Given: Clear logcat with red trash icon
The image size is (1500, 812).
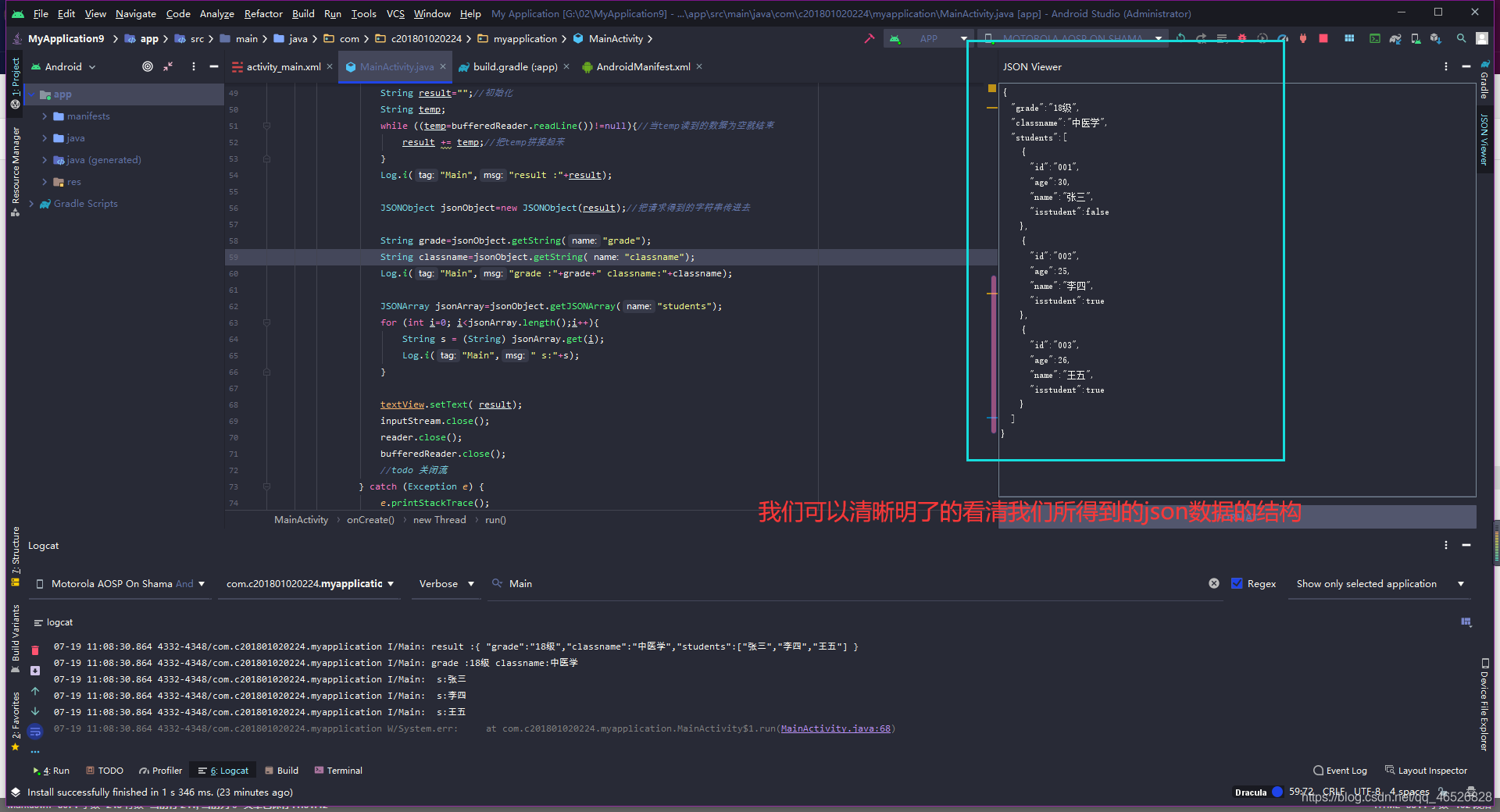Looking at the screenshot, I should [35, 650].
